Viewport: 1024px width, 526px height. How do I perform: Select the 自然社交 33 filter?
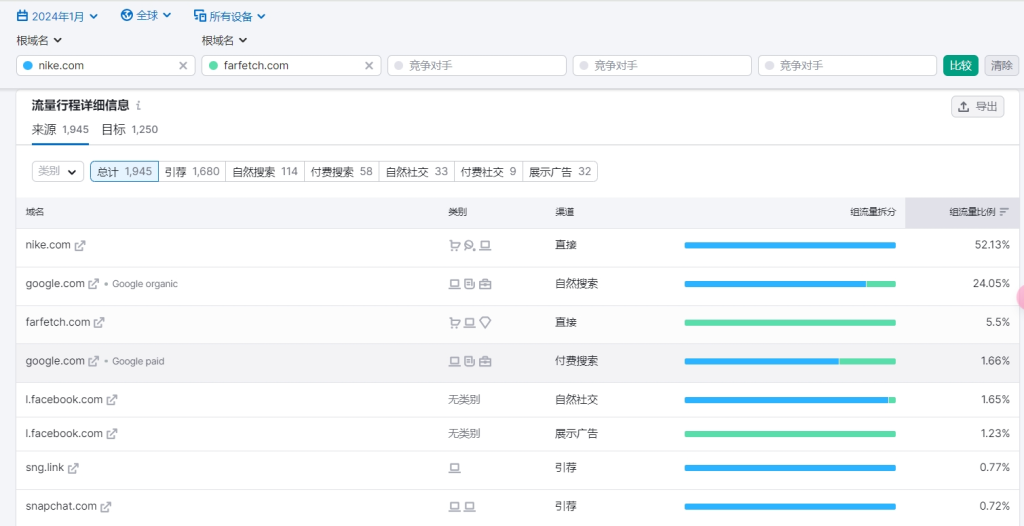tap(417, 171)
